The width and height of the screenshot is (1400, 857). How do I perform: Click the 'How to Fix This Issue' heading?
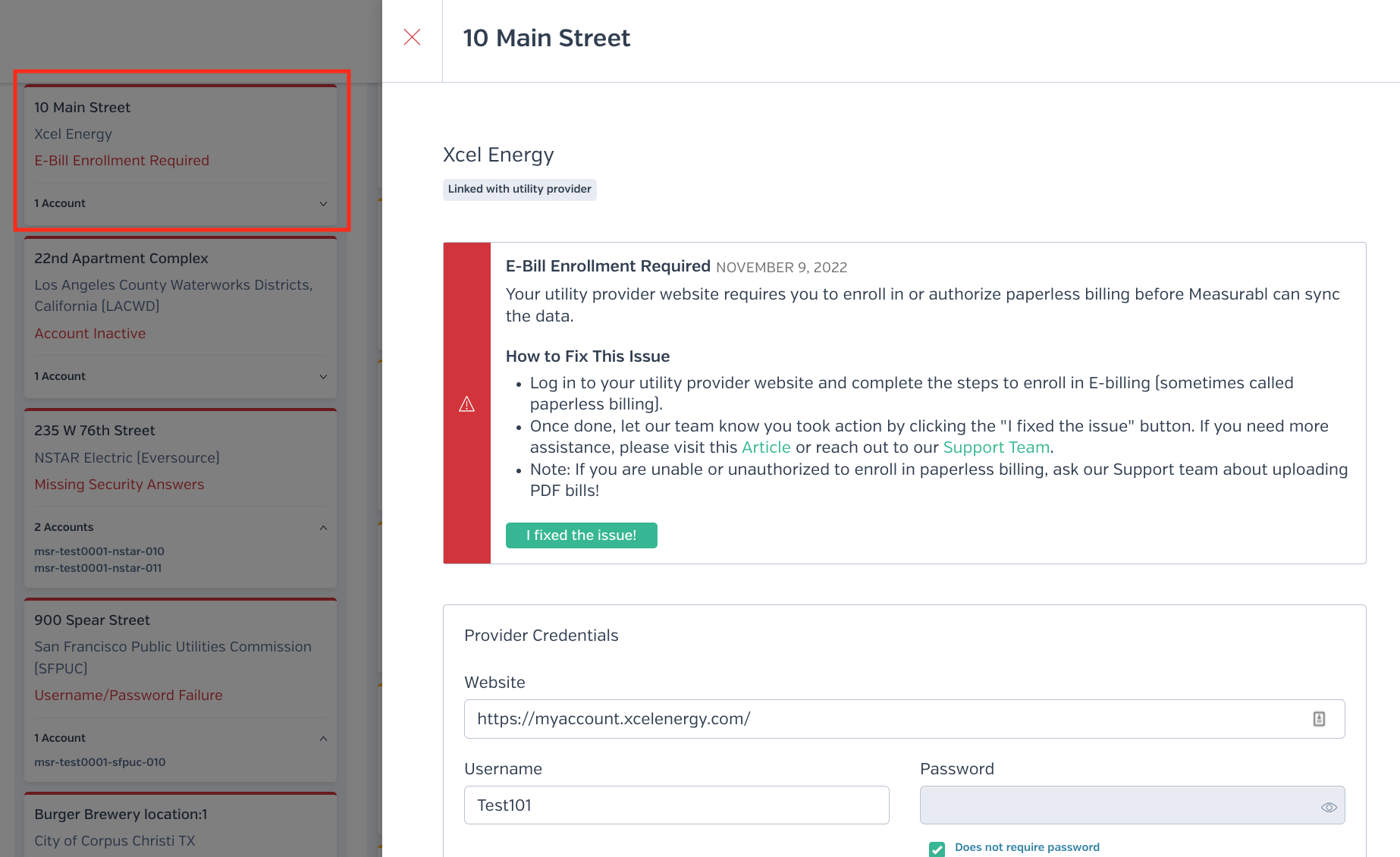tap(588, 356)
